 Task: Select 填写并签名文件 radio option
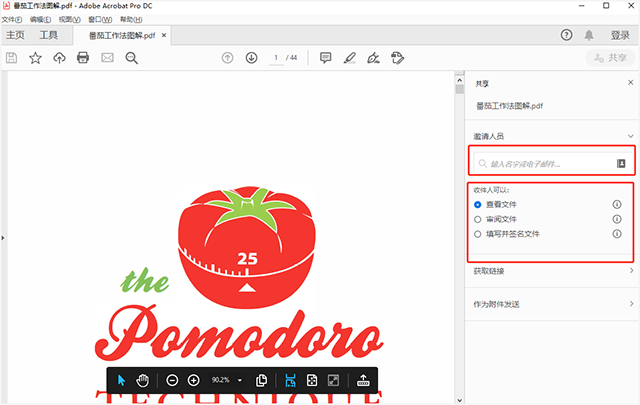[478, 234]
